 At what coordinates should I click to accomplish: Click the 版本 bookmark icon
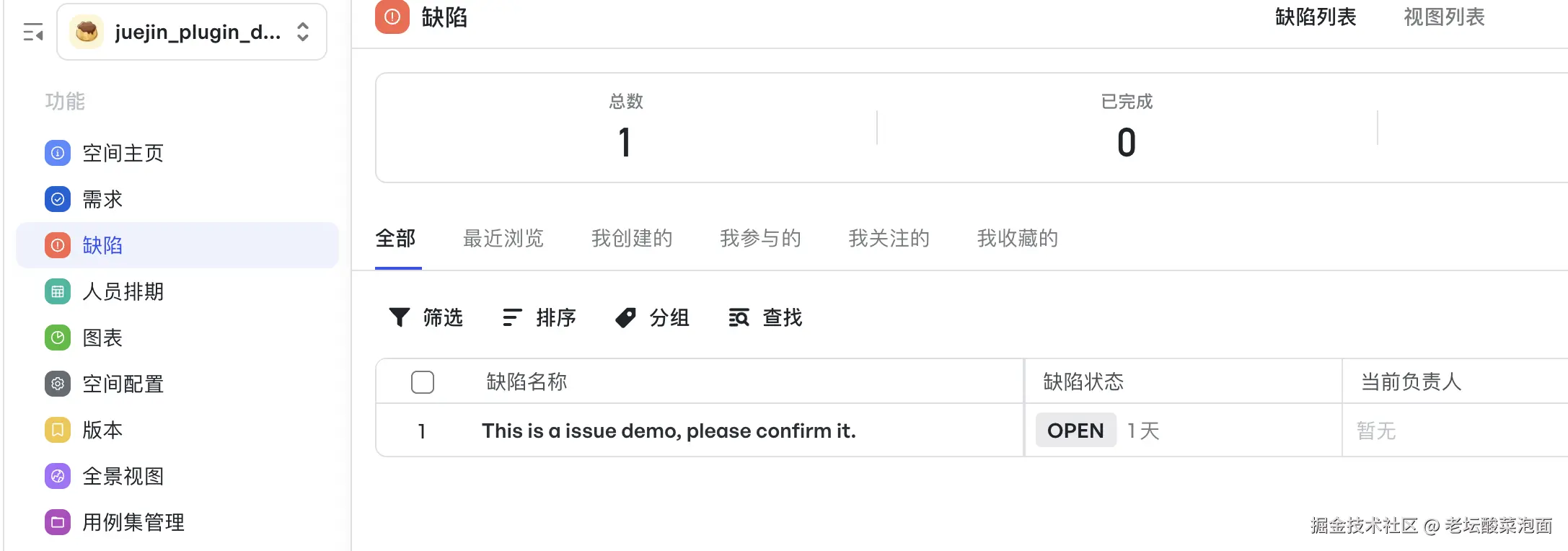(x=58, y=430)
